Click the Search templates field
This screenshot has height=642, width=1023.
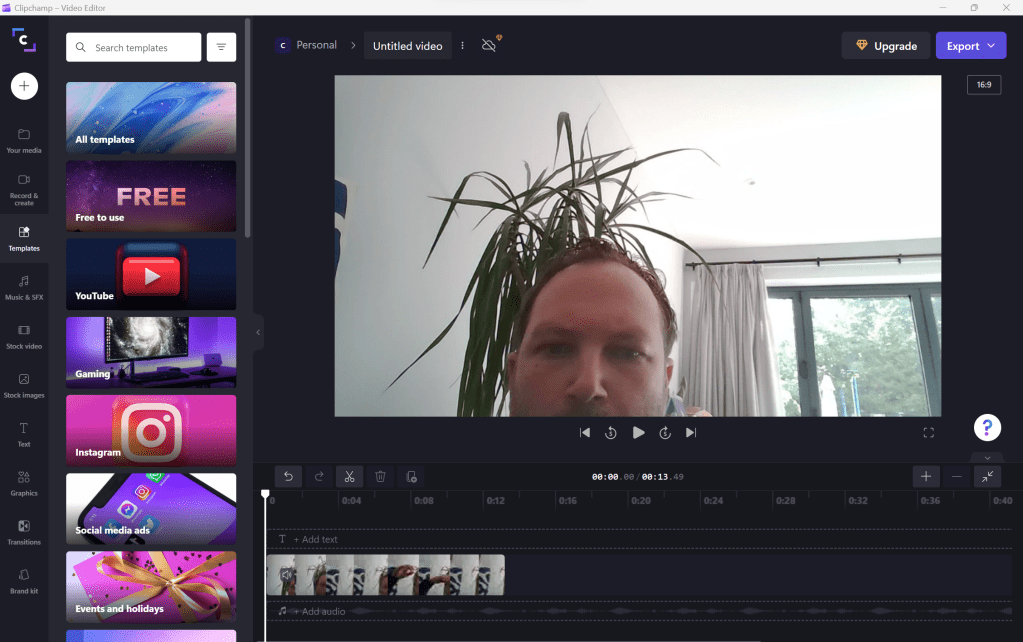point(134,47)
